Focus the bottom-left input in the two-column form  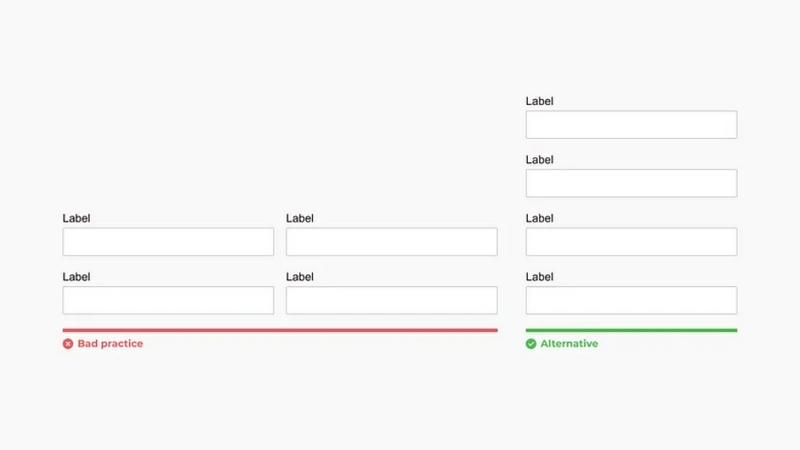point(168,300)
